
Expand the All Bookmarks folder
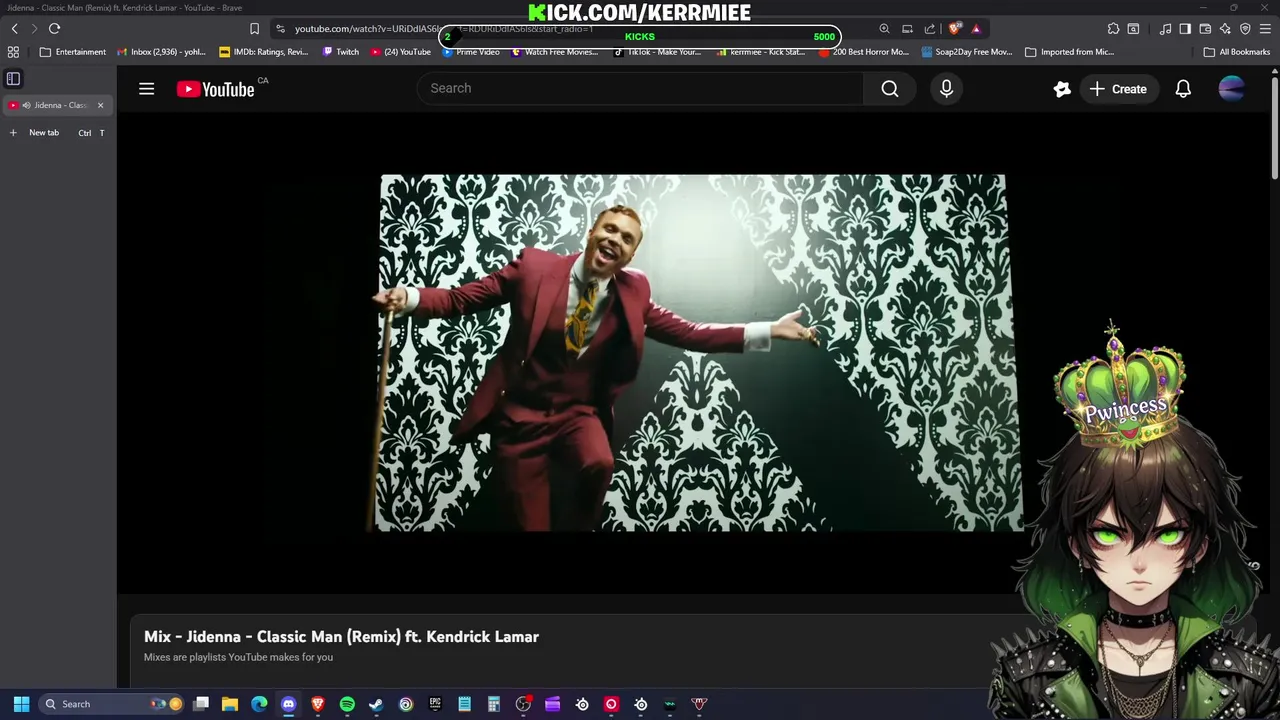tap(1236, 52)
